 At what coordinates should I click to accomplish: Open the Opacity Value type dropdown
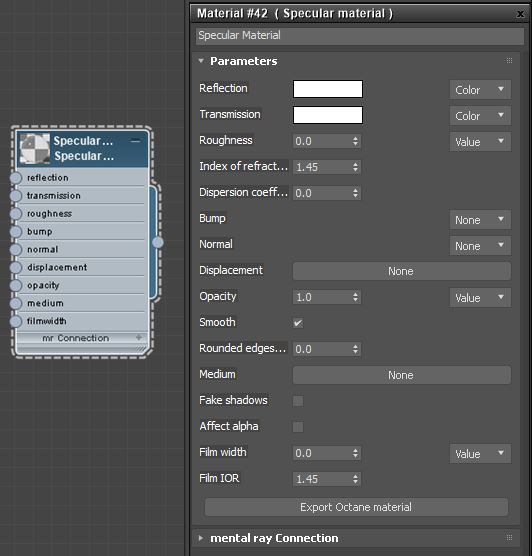coord(480,298)
